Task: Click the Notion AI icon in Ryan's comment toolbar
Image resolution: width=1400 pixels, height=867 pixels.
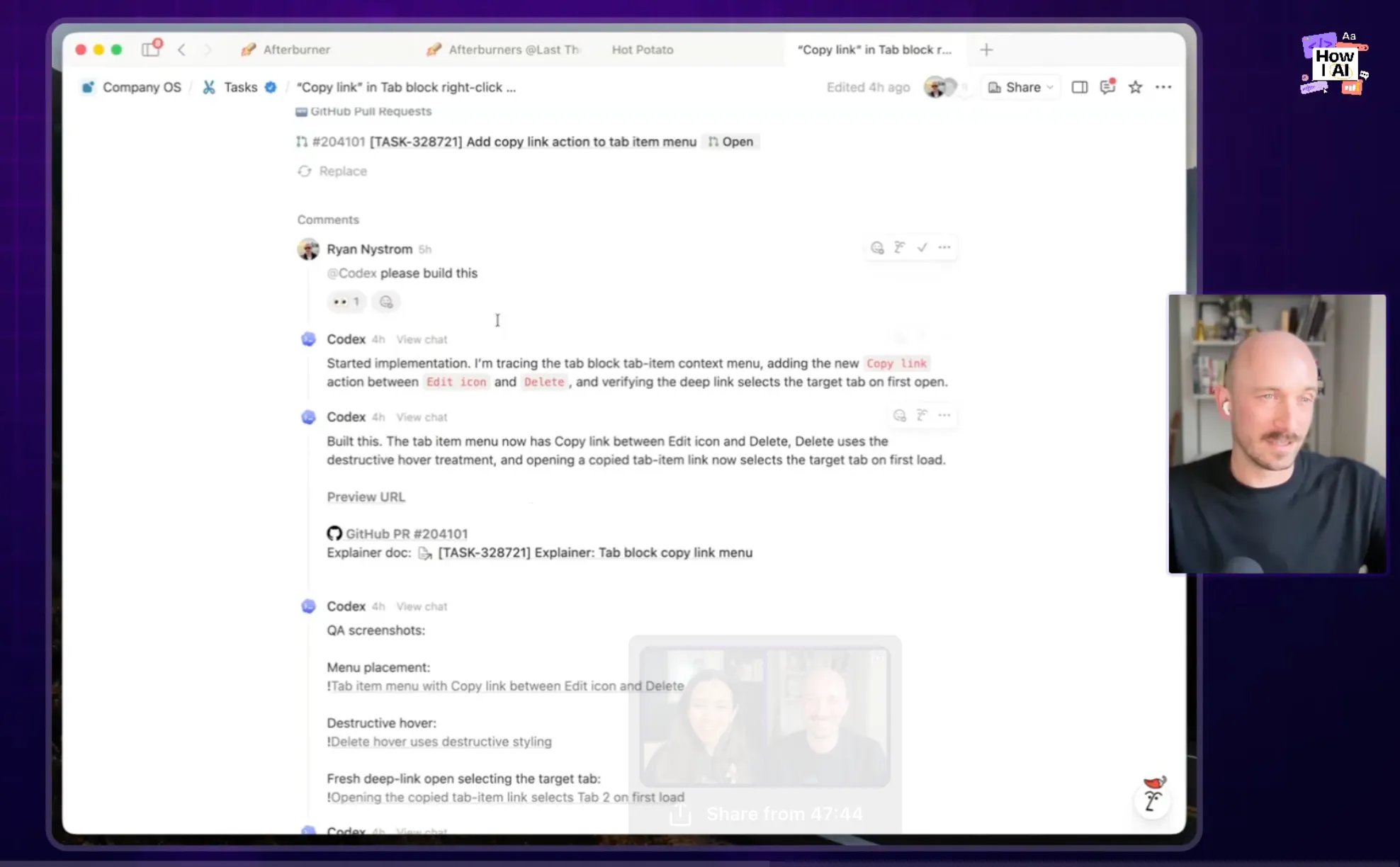Action: pos(900,247)
